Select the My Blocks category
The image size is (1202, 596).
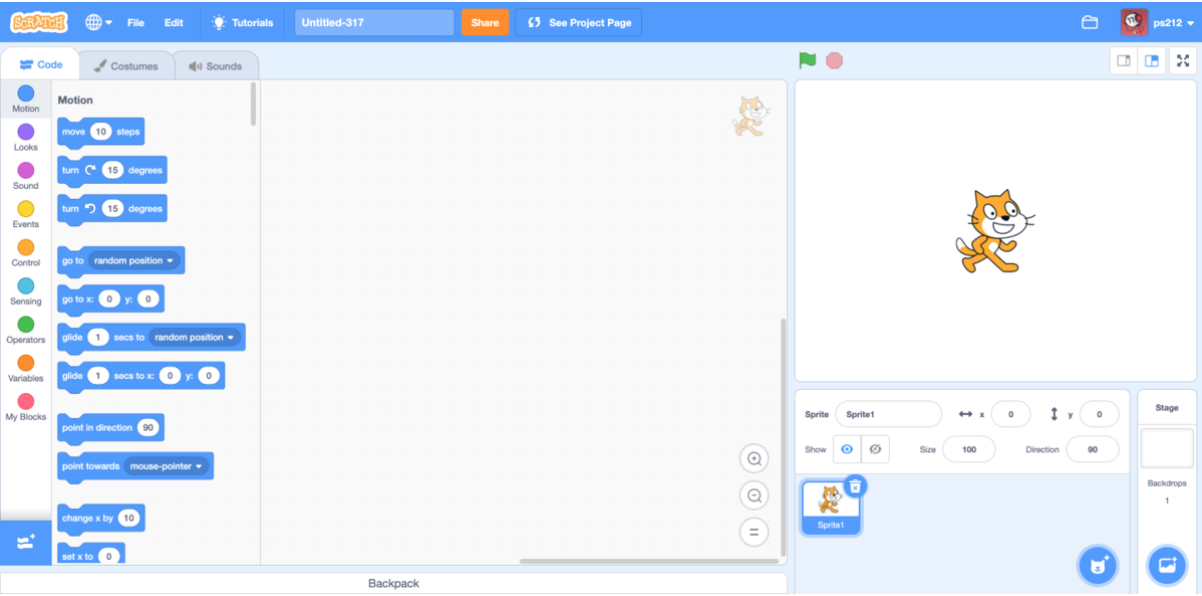point(26,407)
